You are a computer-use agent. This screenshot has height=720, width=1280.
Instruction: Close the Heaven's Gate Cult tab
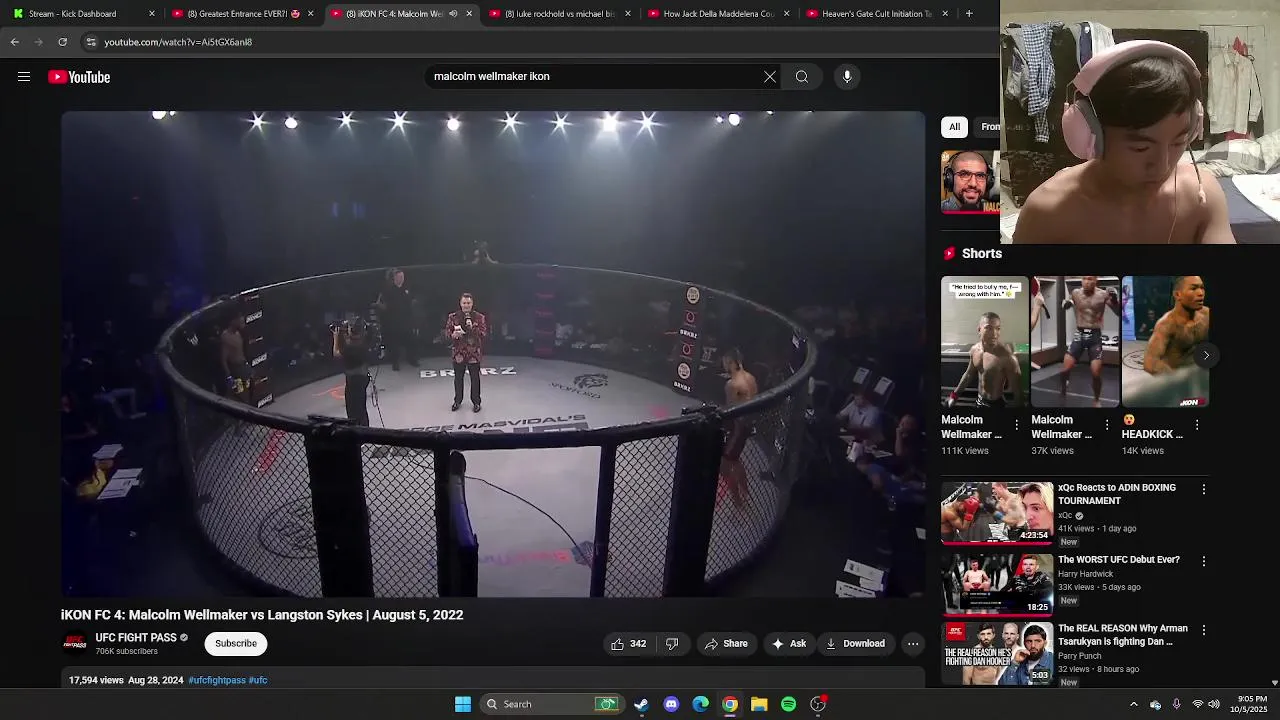pos(945,14)
